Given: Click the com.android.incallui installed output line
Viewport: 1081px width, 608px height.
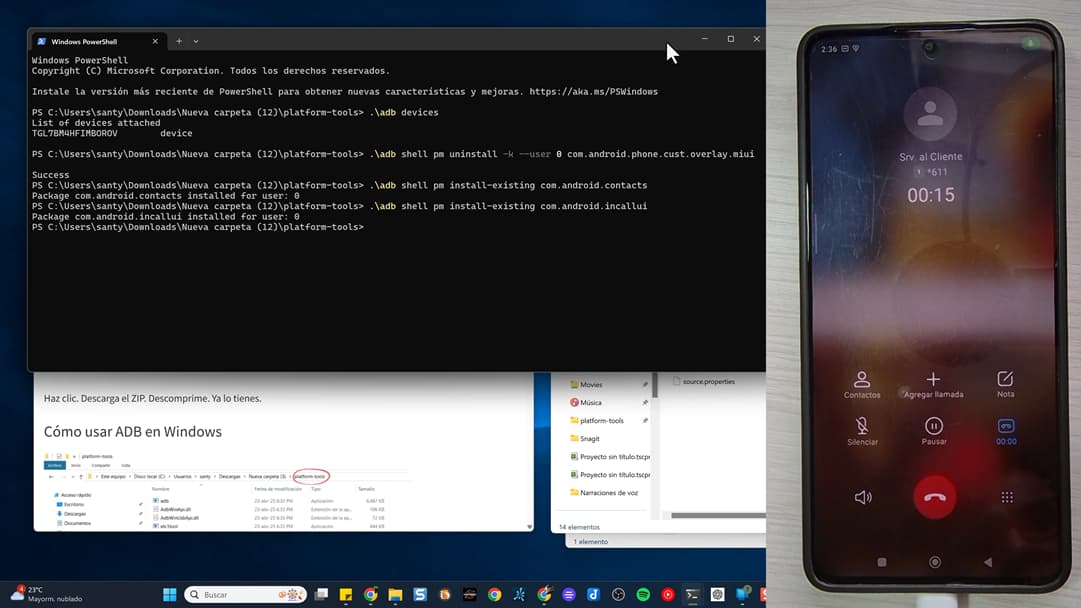Looking at the screenshot, I should click(165, 216).
